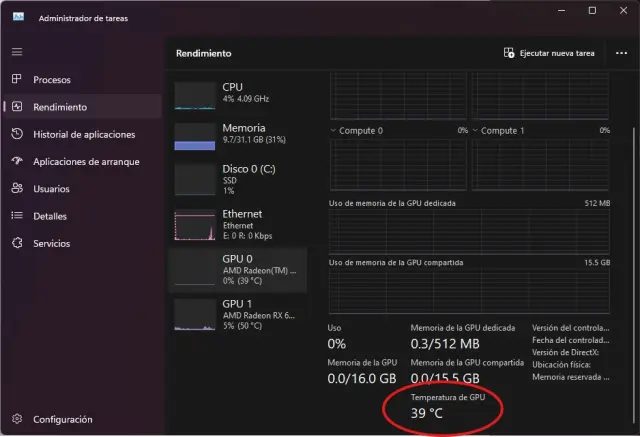Switch to the Rendimiento tab
Image resolution: width=640 pixels, height=437 pixels.
coord(60,107)
